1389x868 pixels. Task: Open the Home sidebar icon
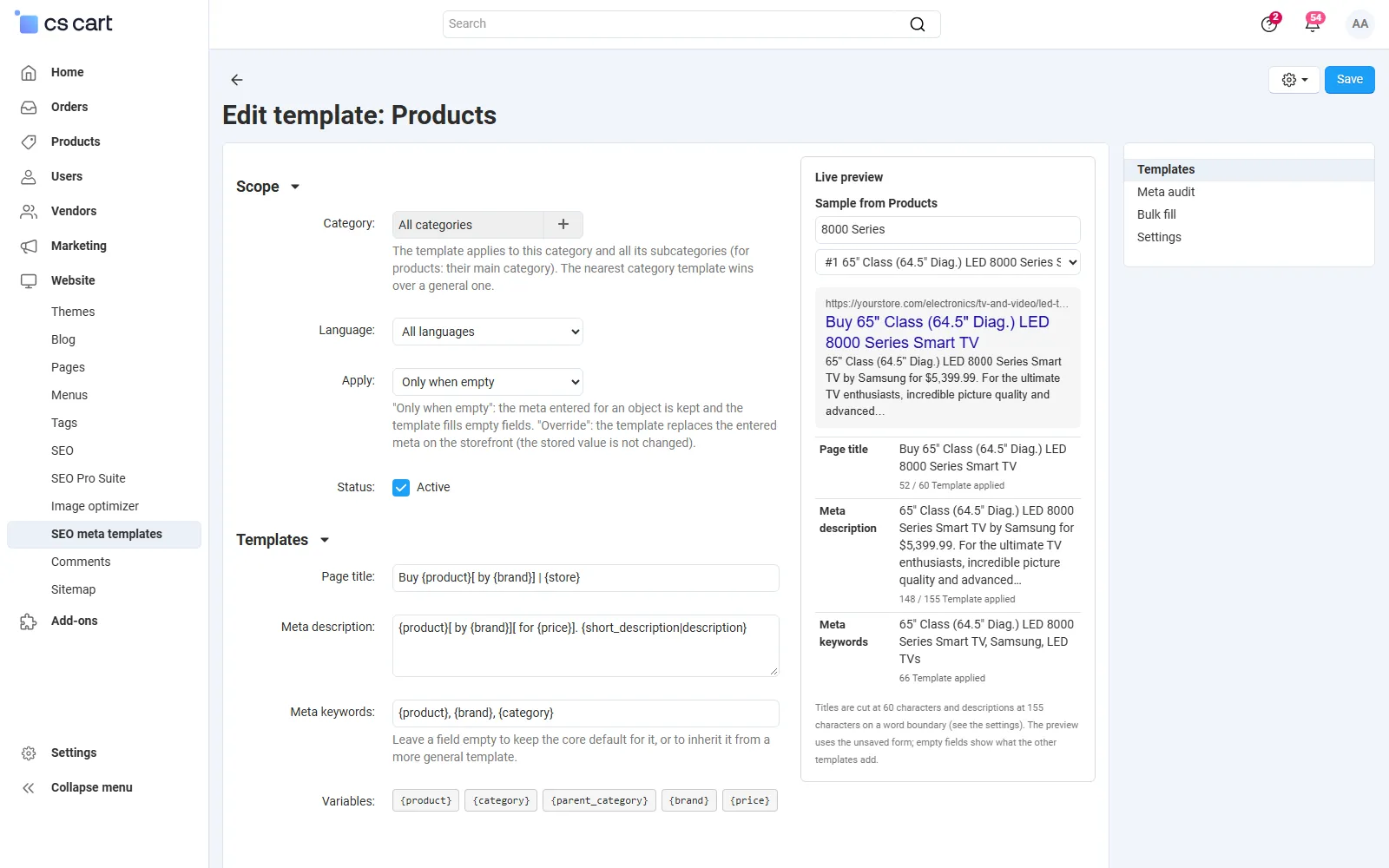point(29,72)
